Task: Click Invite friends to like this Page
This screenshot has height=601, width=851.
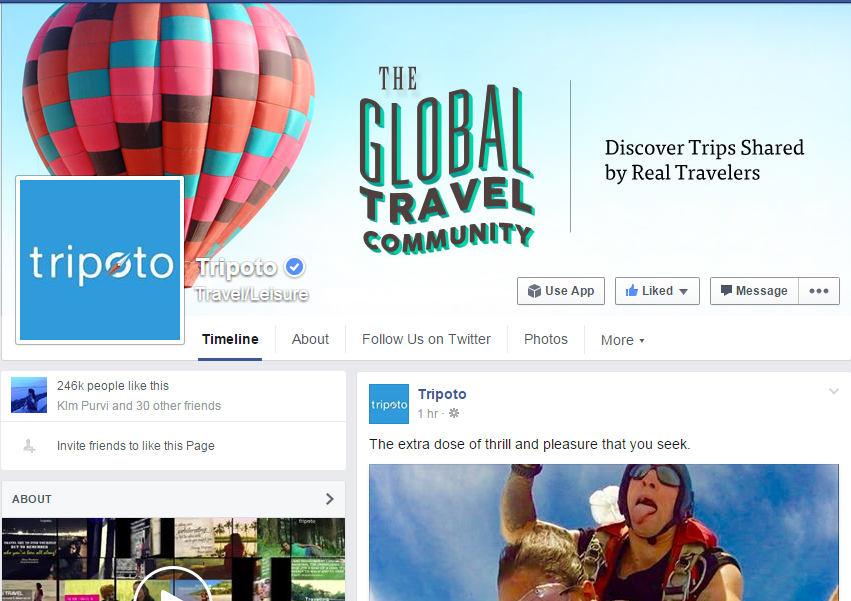Action: coord(136,446)
